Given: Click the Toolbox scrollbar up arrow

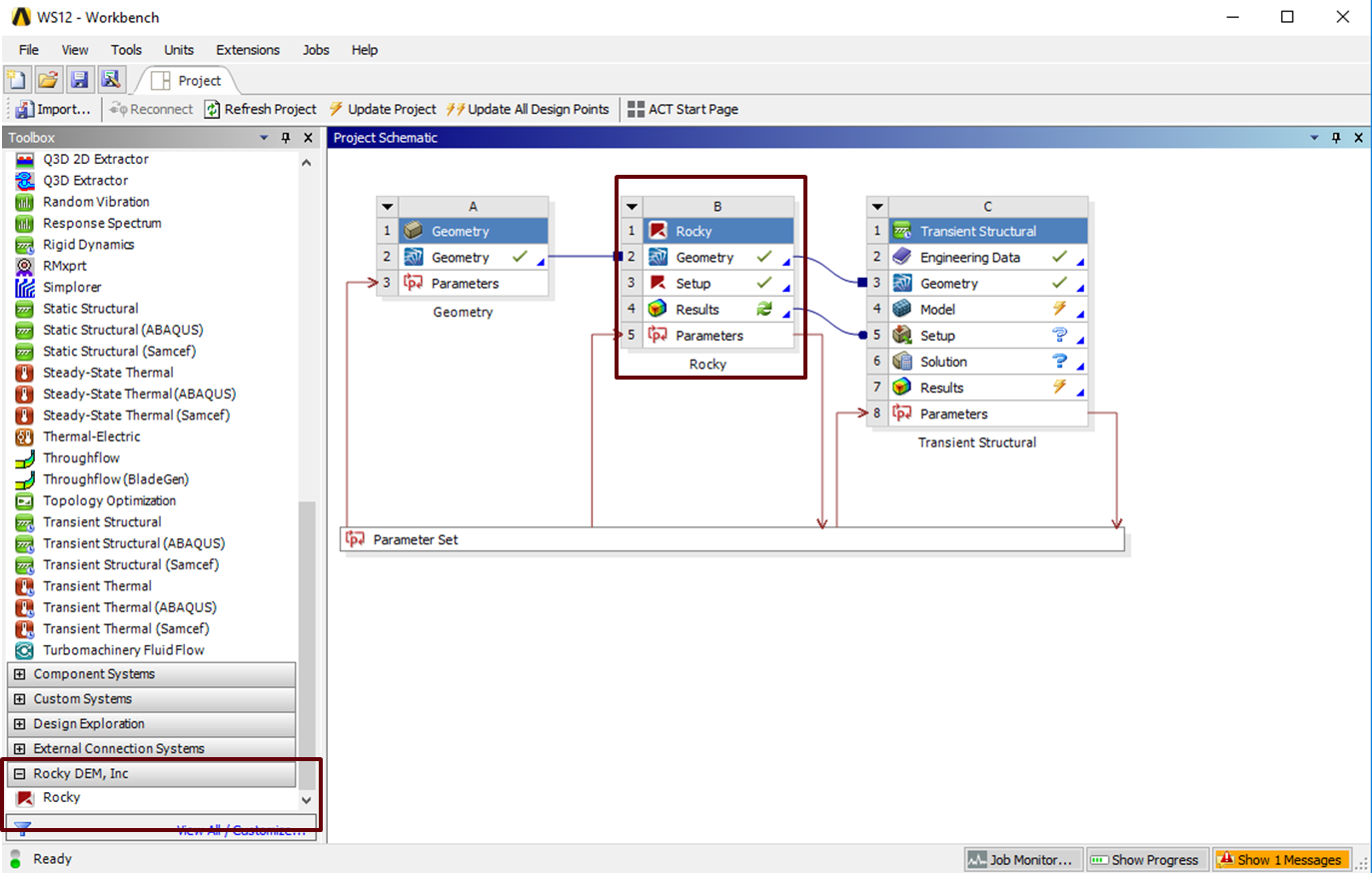Looking at the screenshot, I should pyautogui.click(x=307, y=162).
